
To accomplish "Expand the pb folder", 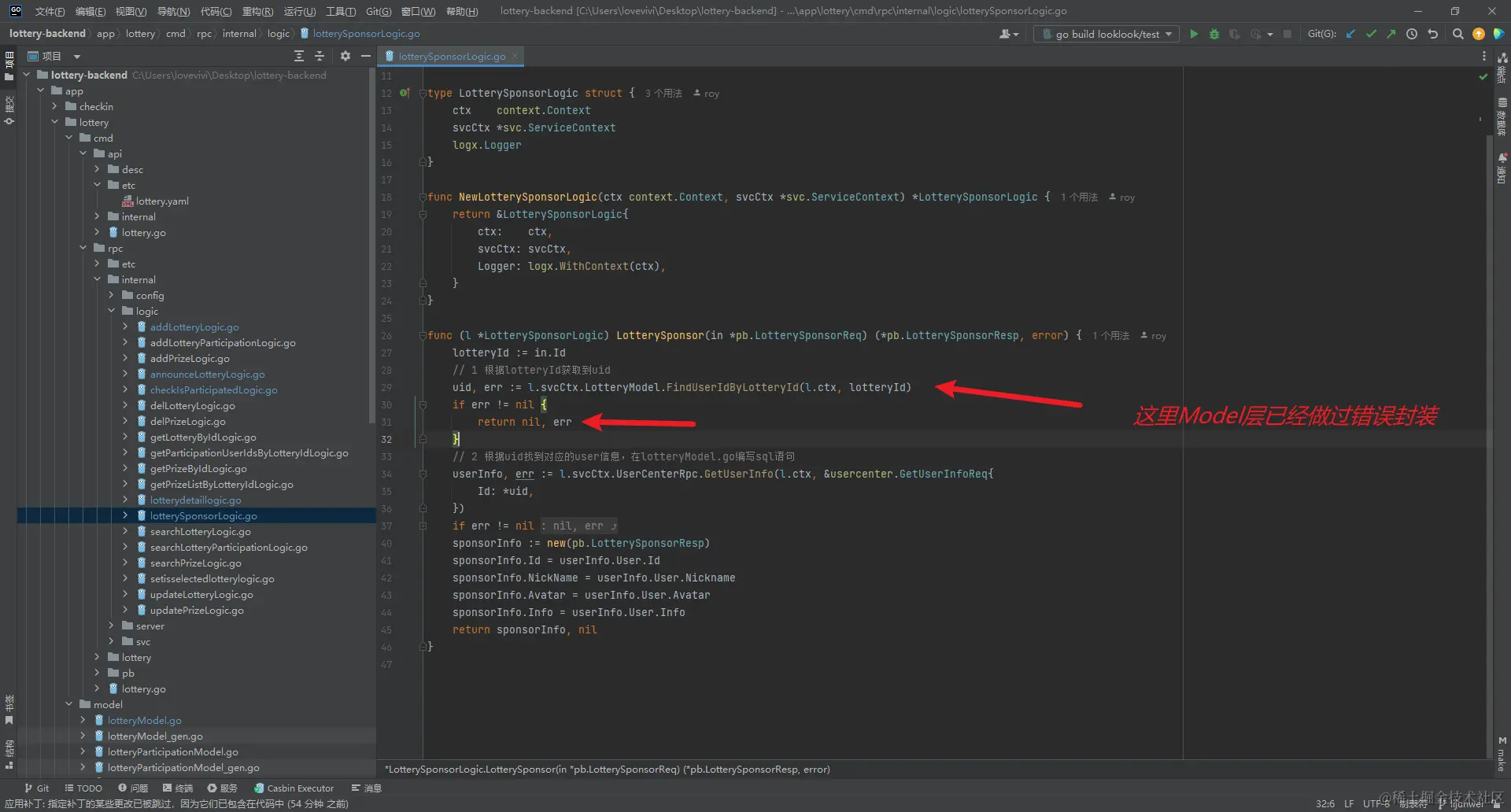I will [98, 674].
